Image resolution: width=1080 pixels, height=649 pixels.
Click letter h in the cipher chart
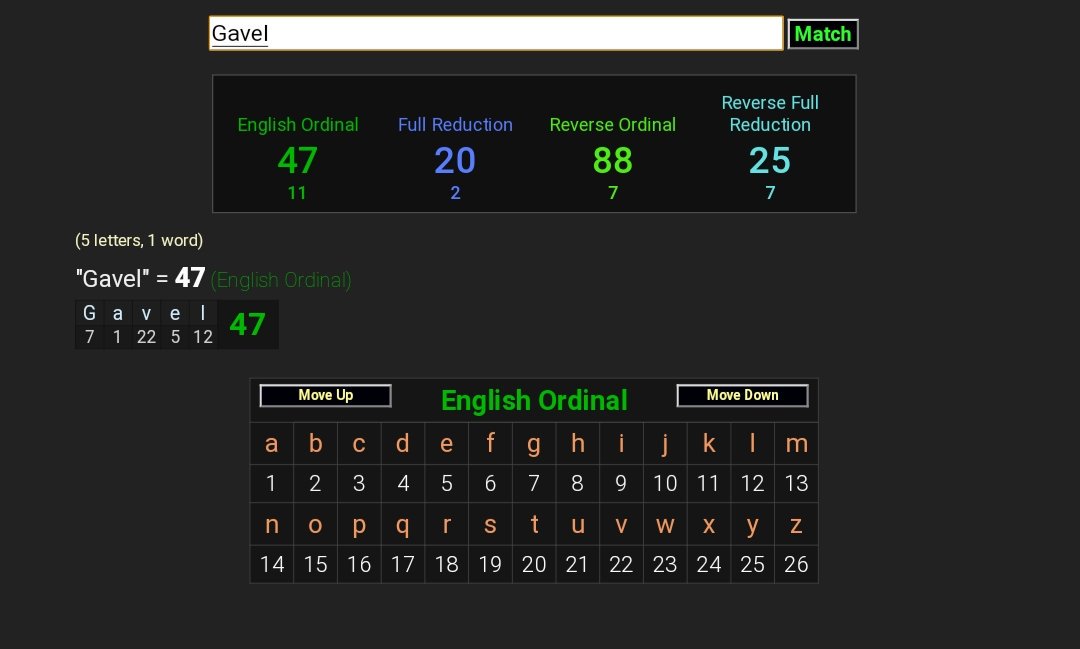[x=577, y=444]
